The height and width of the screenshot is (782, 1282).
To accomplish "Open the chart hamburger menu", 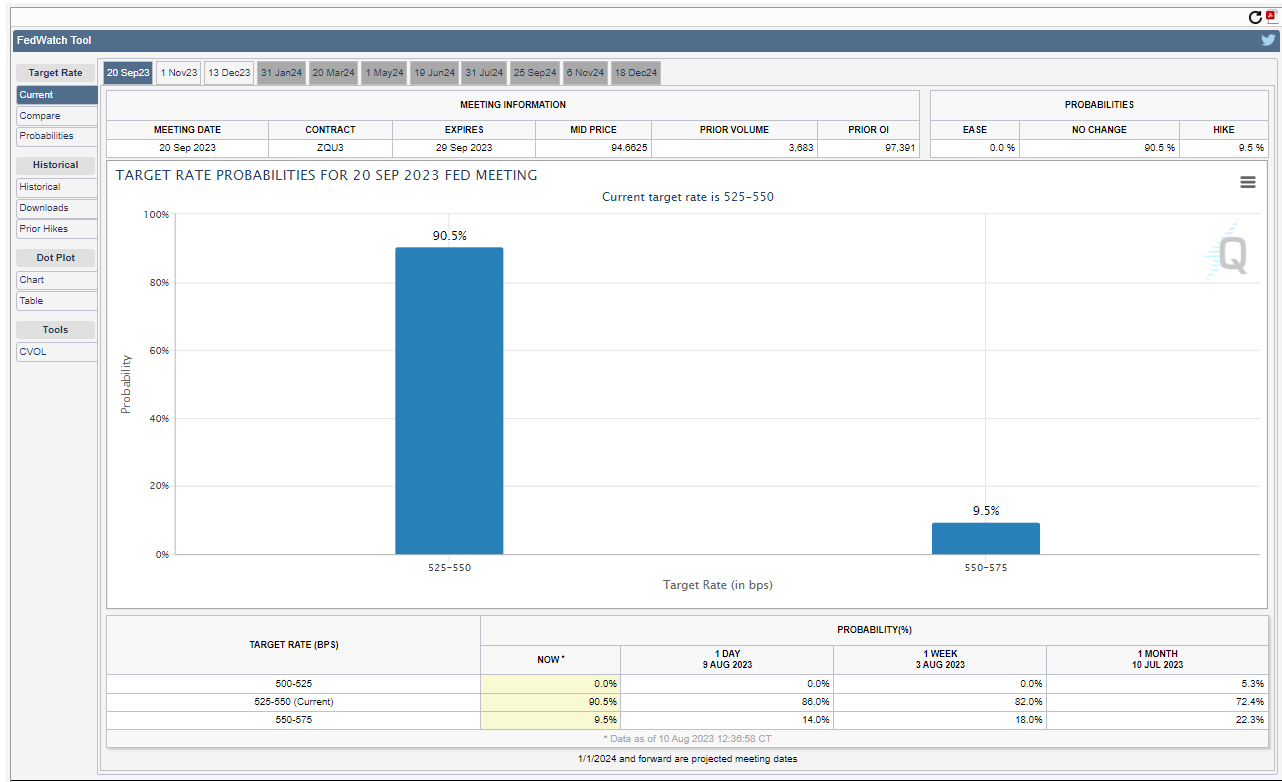I will [x=1248, y=181].
